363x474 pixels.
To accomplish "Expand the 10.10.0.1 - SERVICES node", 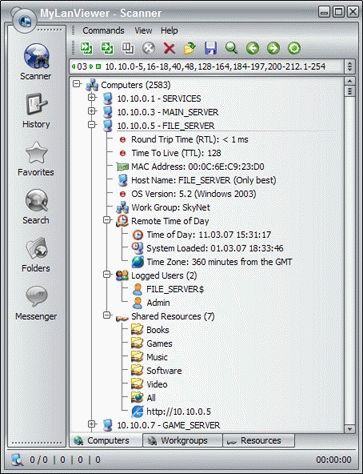I will click(92, 97).
